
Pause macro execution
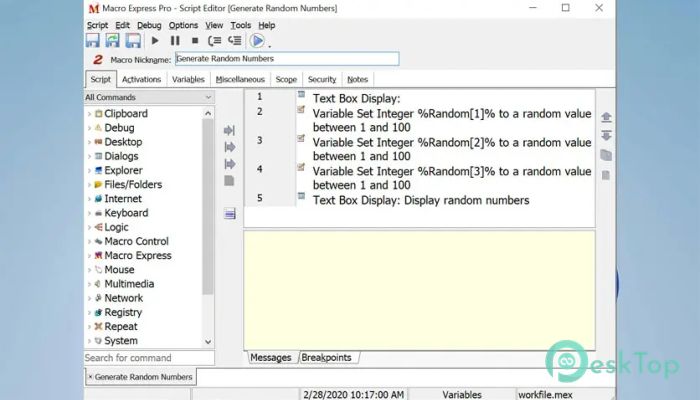click(175, 41)
